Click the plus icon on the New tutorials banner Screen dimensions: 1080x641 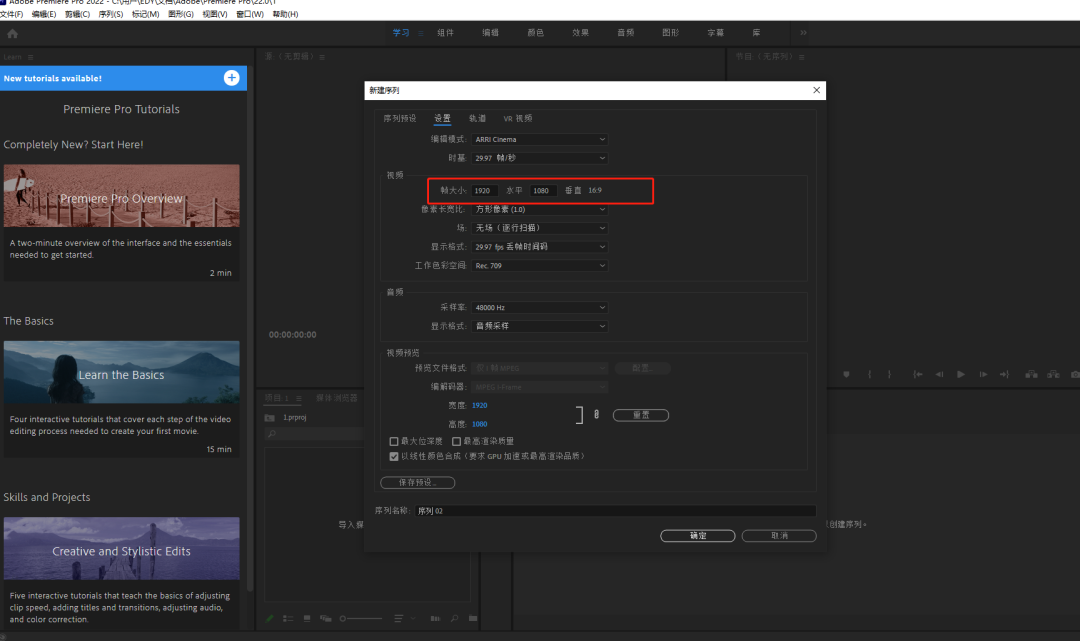tap(231, 78)
